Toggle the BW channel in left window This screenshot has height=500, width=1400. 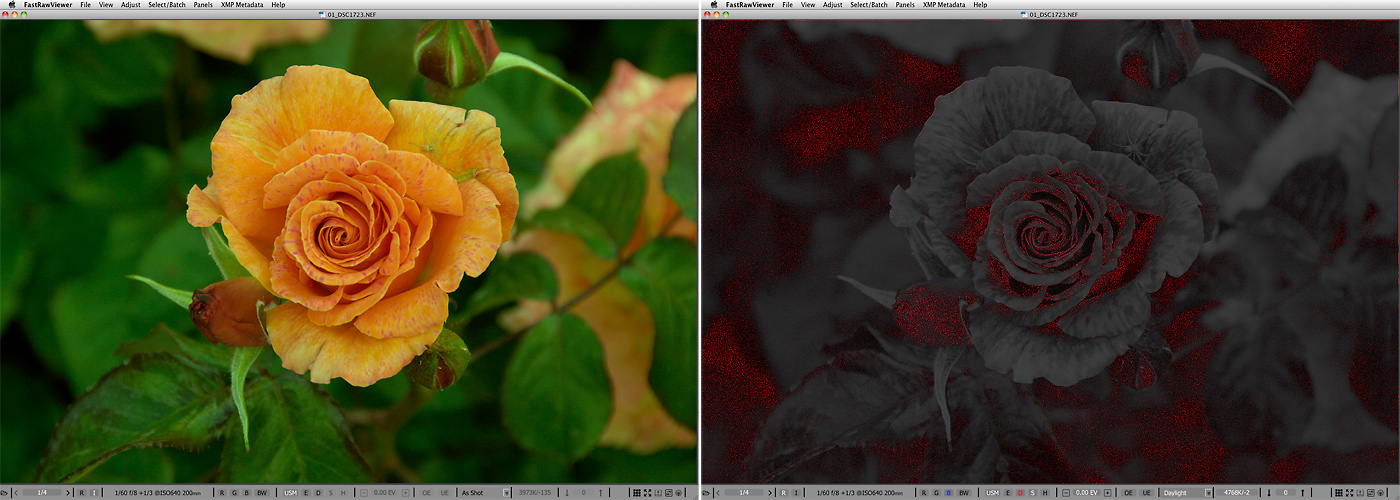pyautogui.click(x=263, y=493)
